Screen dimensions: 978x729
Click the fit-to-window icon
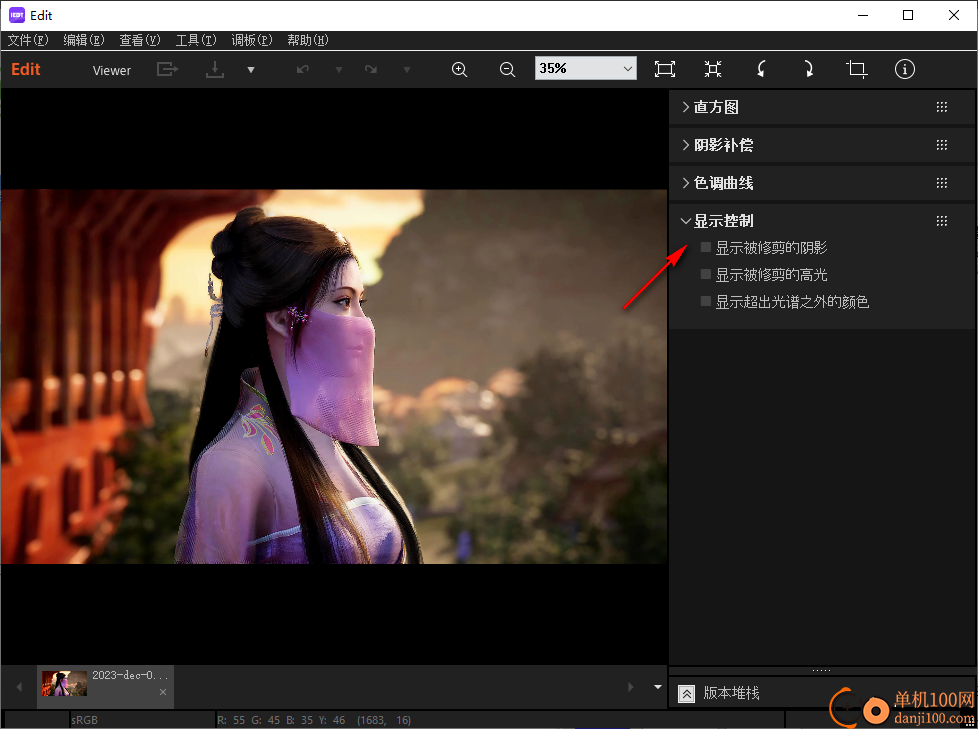(x=665, y=69)
